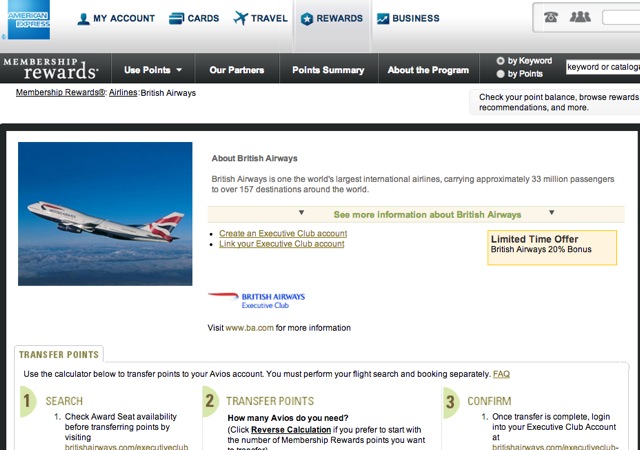The image size is (640, 450).
Task: Open the Points Summary menu item
Action: coord(328,70)
